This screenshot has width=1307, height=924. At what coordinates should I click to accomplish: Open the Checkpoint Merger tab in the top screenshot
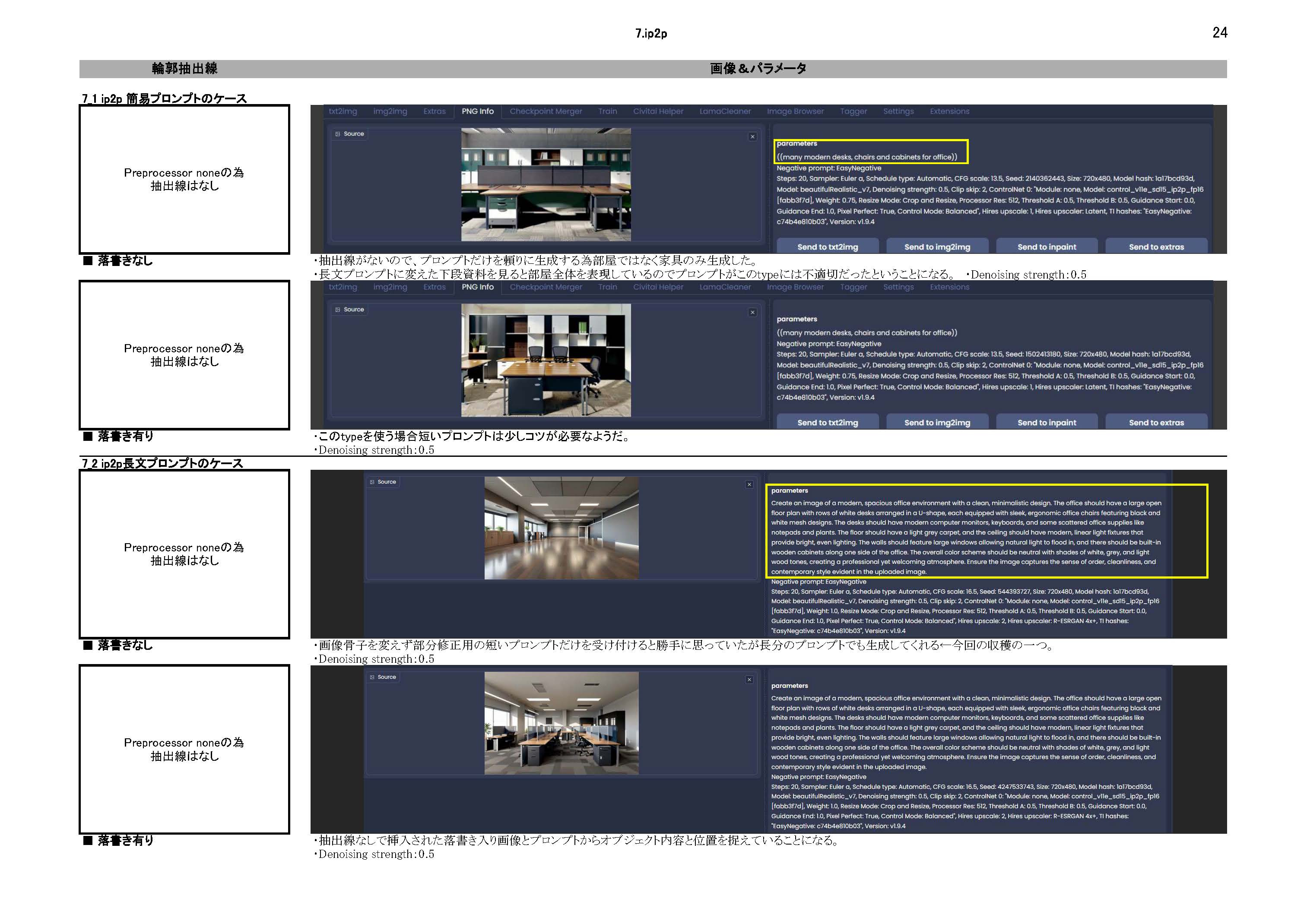(x=546, y=111)
